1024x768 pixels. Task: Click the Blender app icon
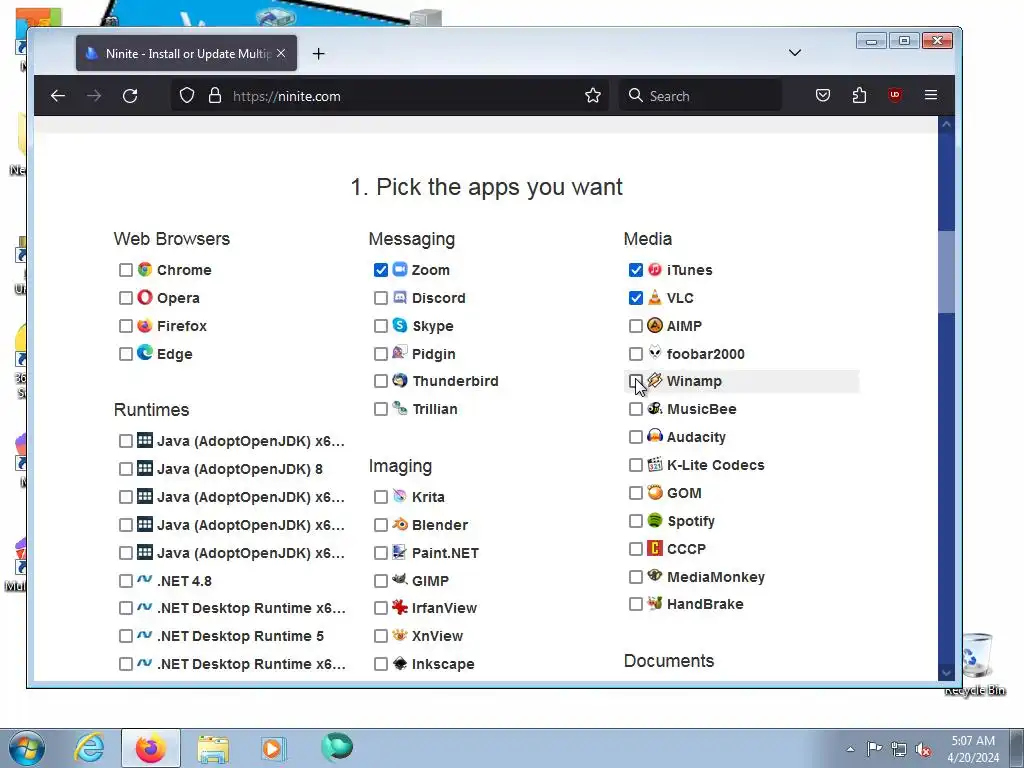(x=400, y=524)
